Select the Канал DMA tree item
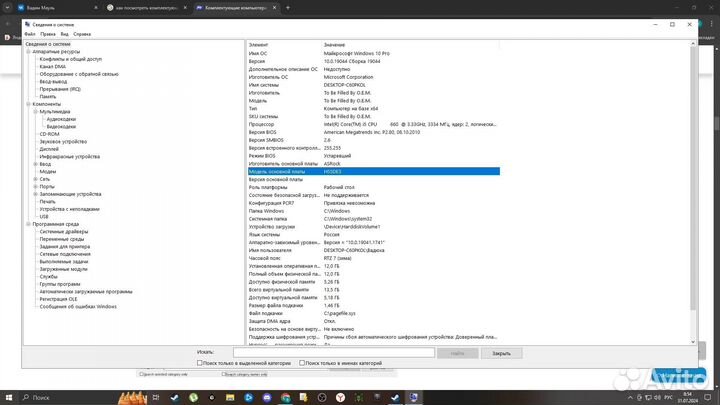This screenshot has width=720, height=405. [53, 67]
